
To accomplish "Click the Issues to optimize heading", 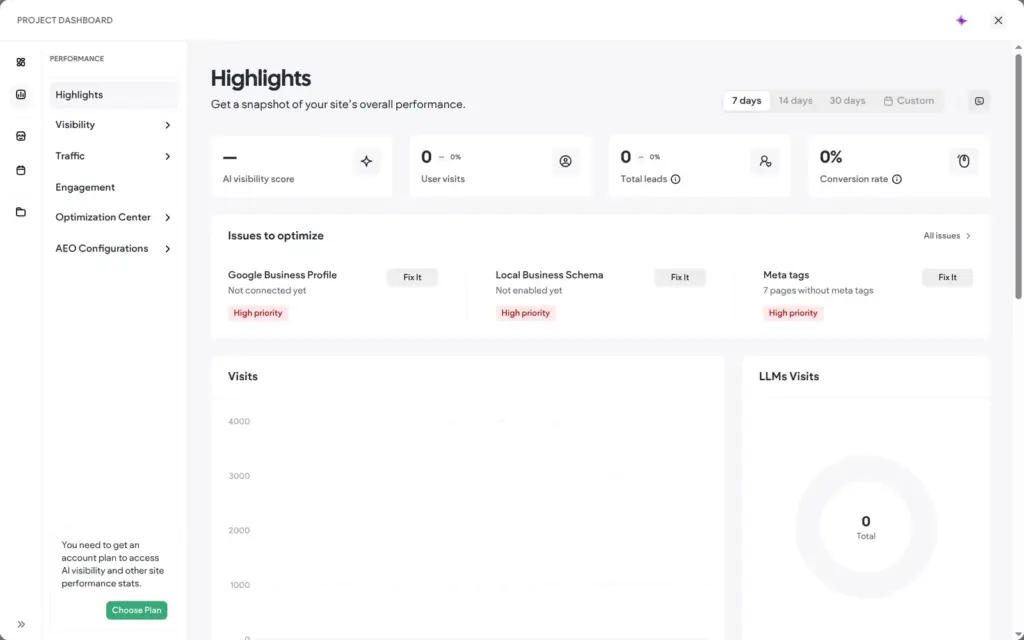I will coord(276,236).
